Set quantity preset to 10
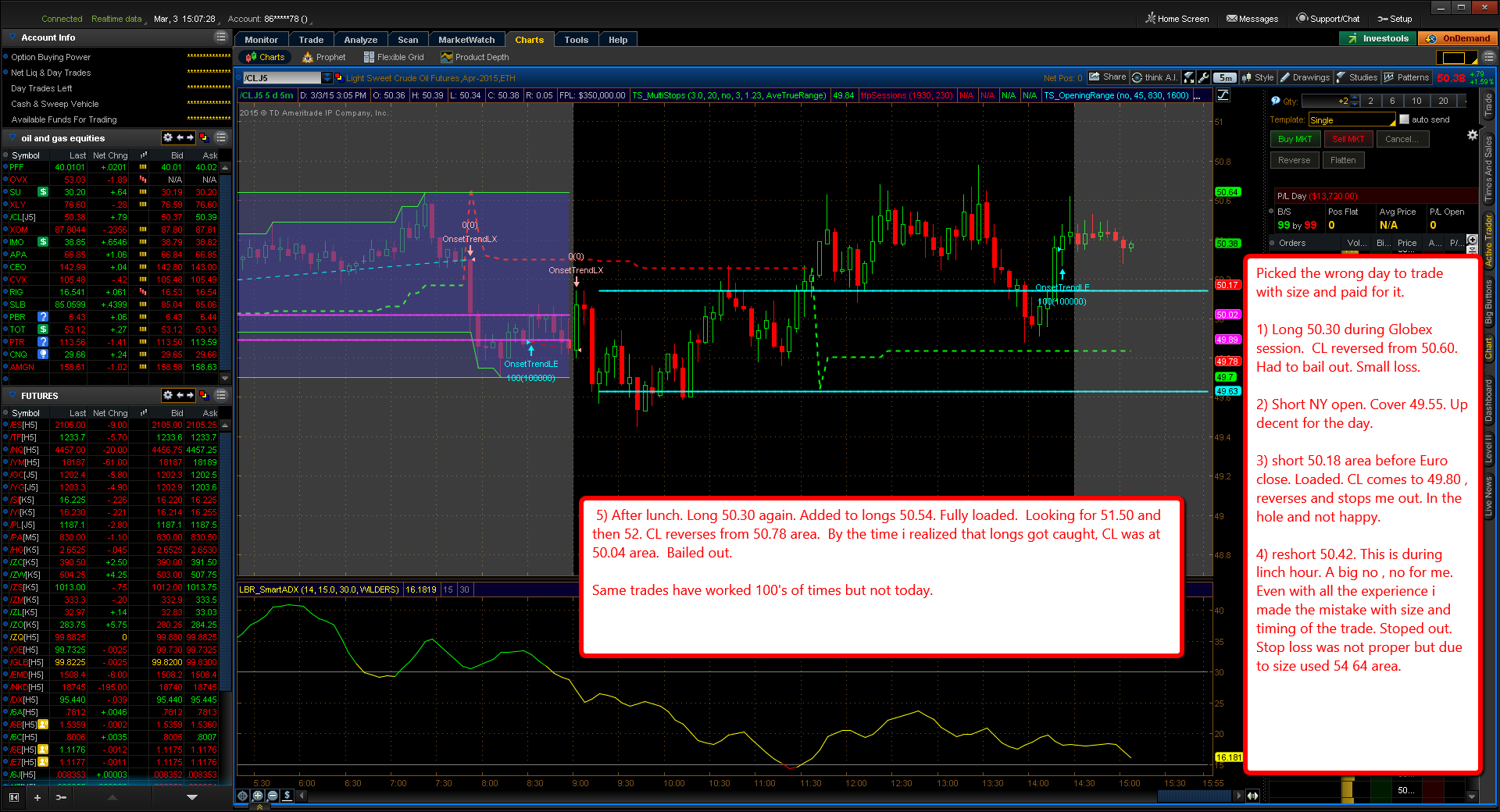Screen dimensions: 1500x812 click(x=1416, y=101)
